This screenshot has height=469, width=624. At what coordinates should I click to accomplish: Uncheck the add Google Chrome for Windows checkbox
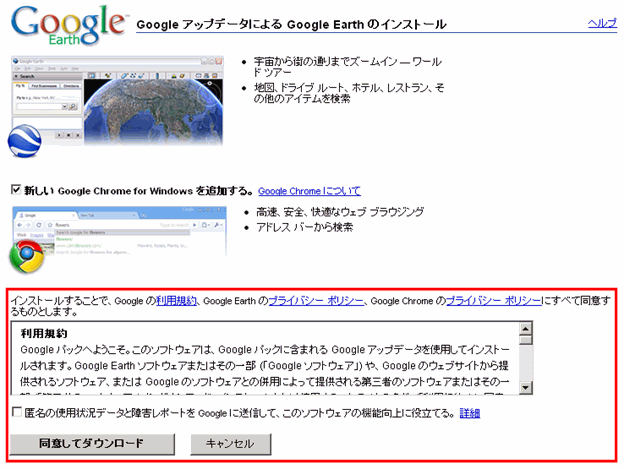click(x=16, y=190)
